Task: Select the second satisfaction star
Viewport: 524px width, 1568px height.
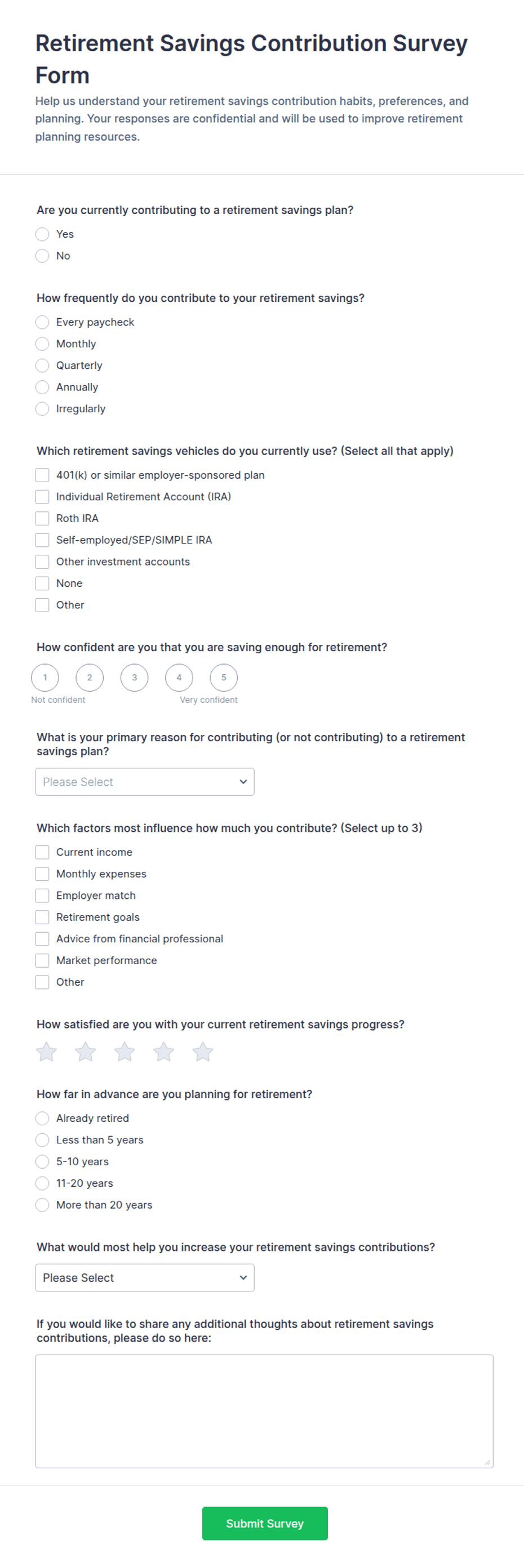Action: pos(85,1051)
